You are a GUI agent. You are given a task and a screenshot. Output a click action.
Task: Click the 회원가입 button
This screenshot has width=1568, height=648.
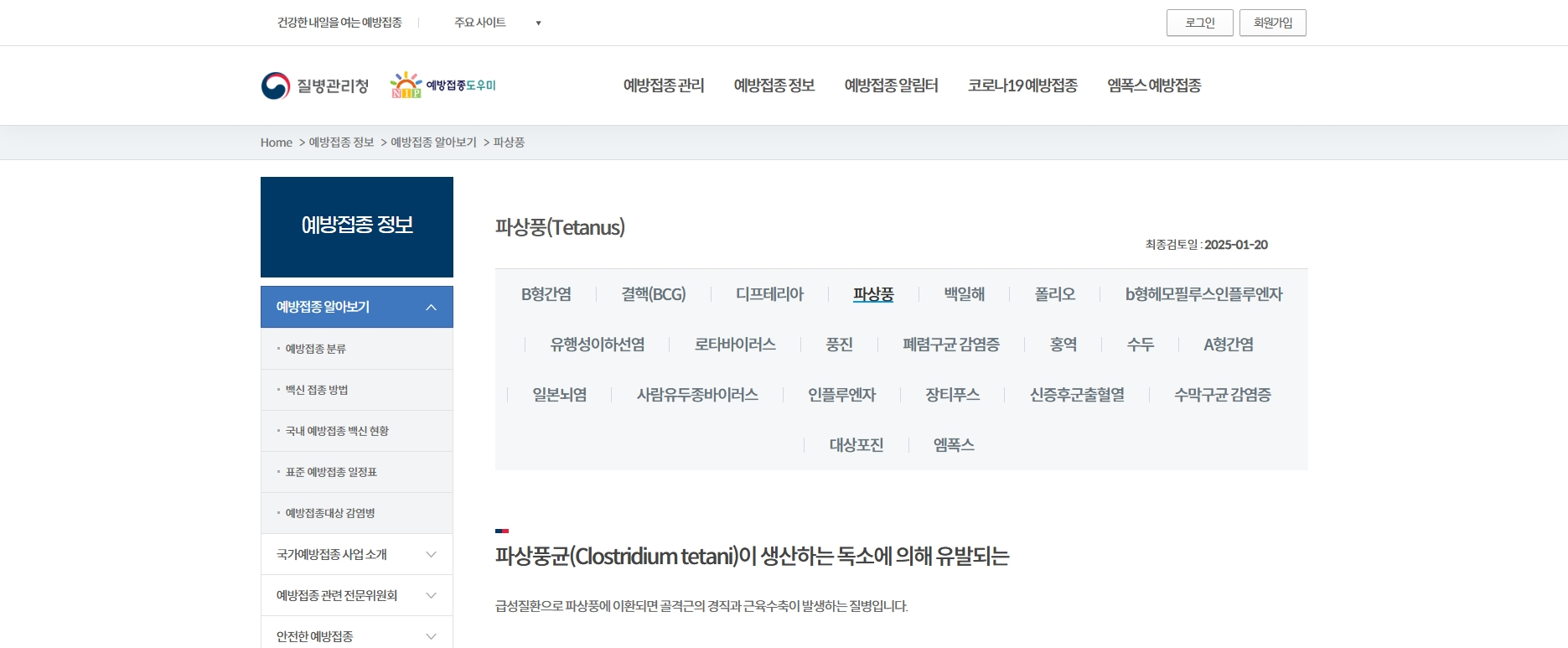tap(1273, 23)
